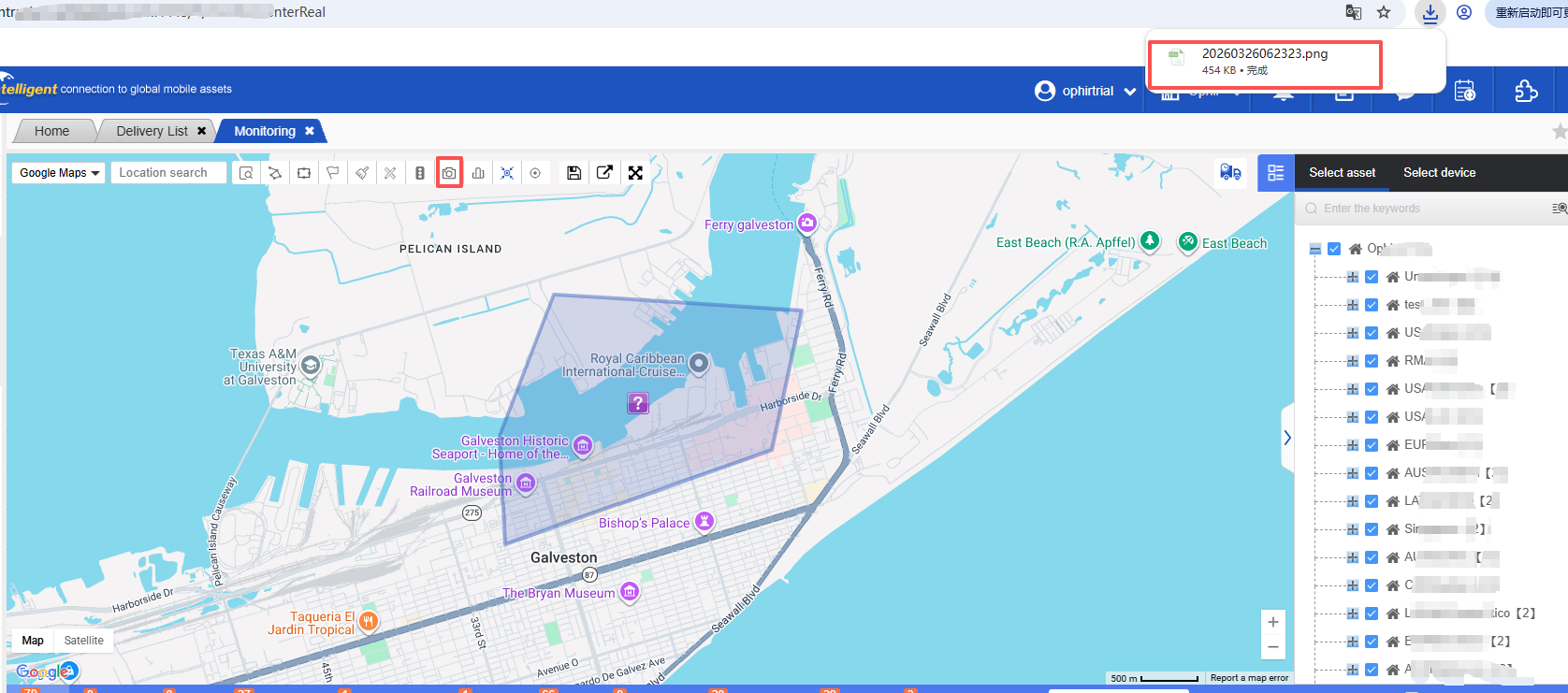Collapse the root asset tree node
This screenshot has height=693, width=1568.
(1315, 249)
